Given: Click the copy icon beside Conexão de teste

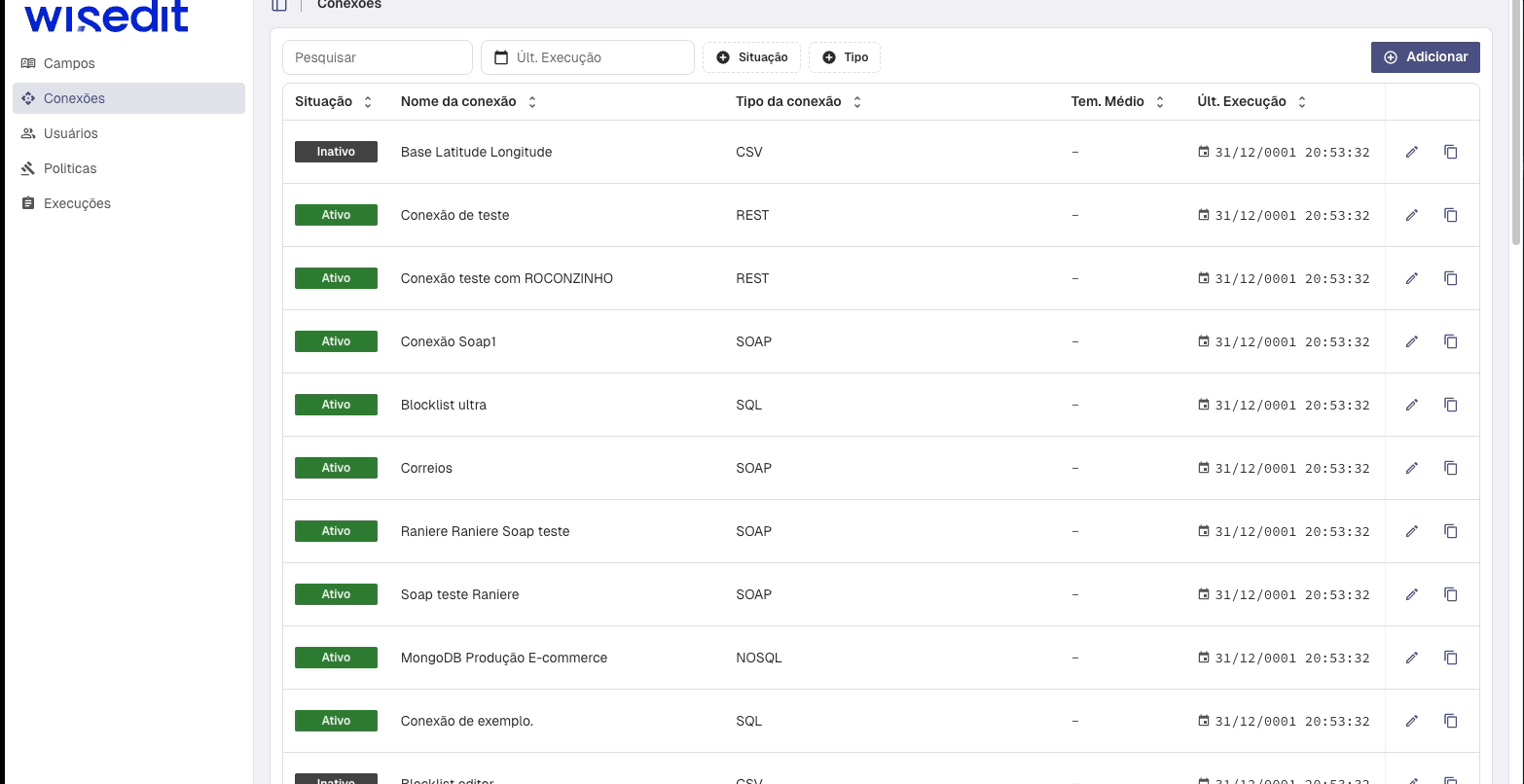Looking at the screenshot, I should click(x=1450, y=215).
